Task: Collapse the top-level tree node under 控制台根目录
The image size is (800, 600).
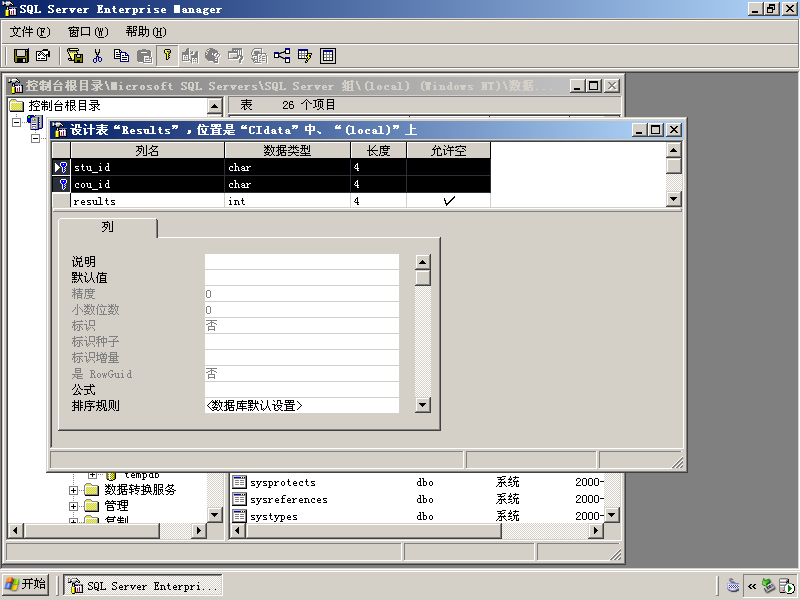Action: [17, 122]
